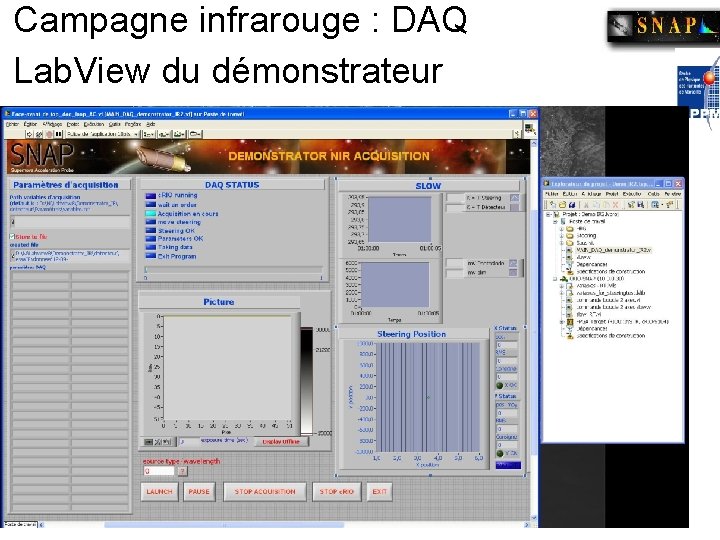Click the red Delete X icon in Project Explorer

pos(616,205)
